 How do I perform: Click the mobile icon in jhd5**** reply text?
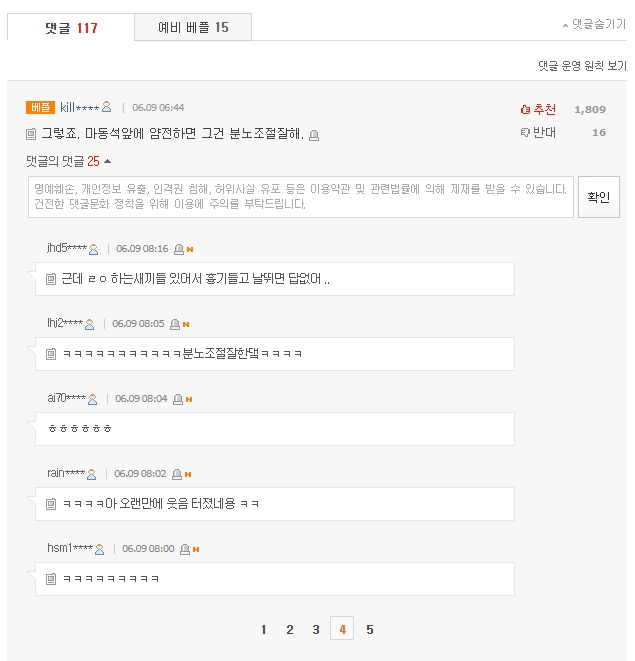[x=51, y=279]
